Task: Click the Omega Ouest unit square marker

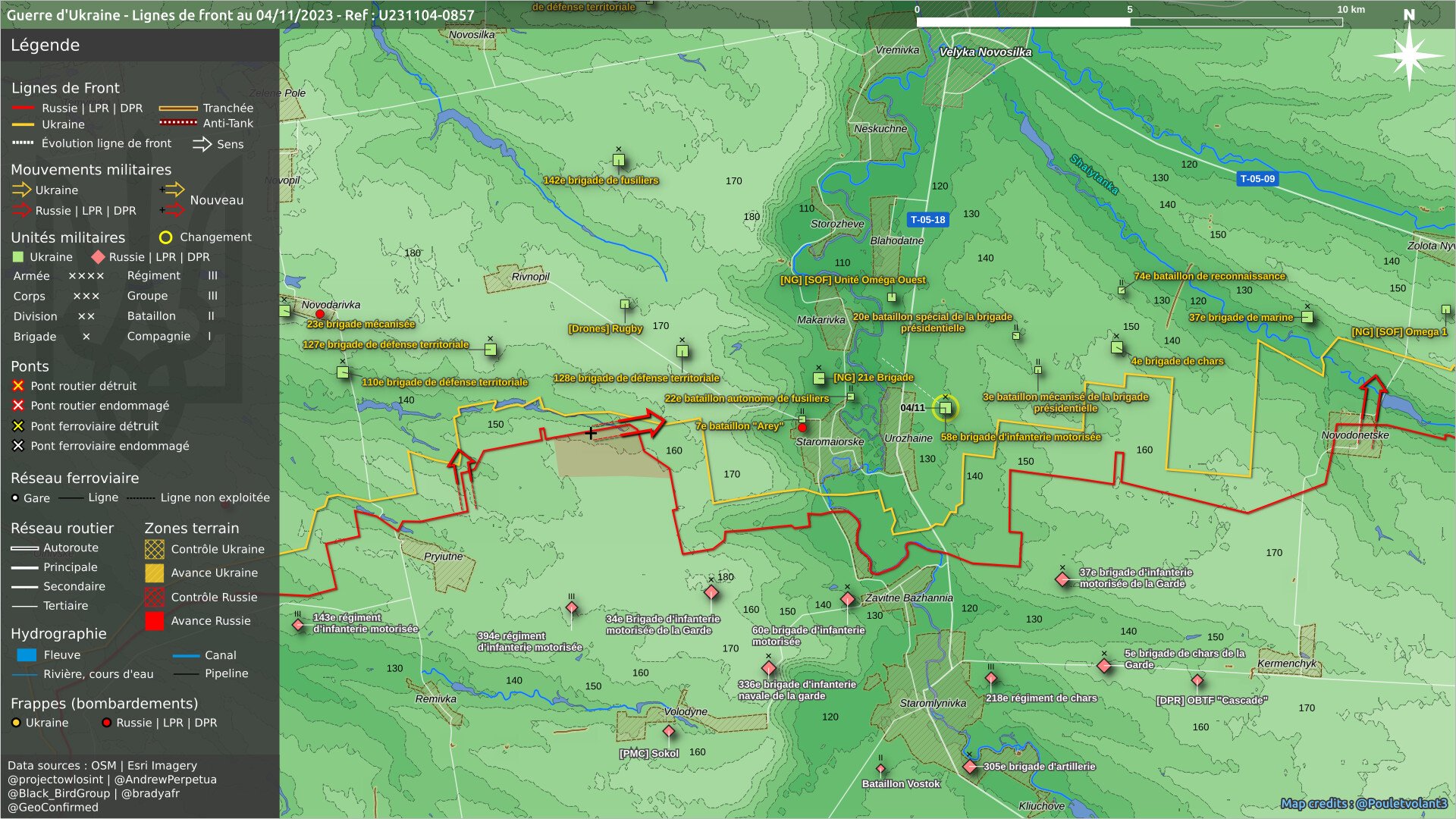Action: pyautogui.click(x=892, y=297)
